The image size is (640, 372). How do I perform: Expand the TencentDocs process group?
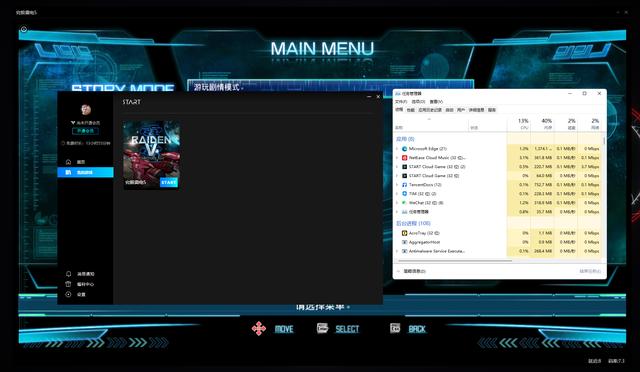397,185
